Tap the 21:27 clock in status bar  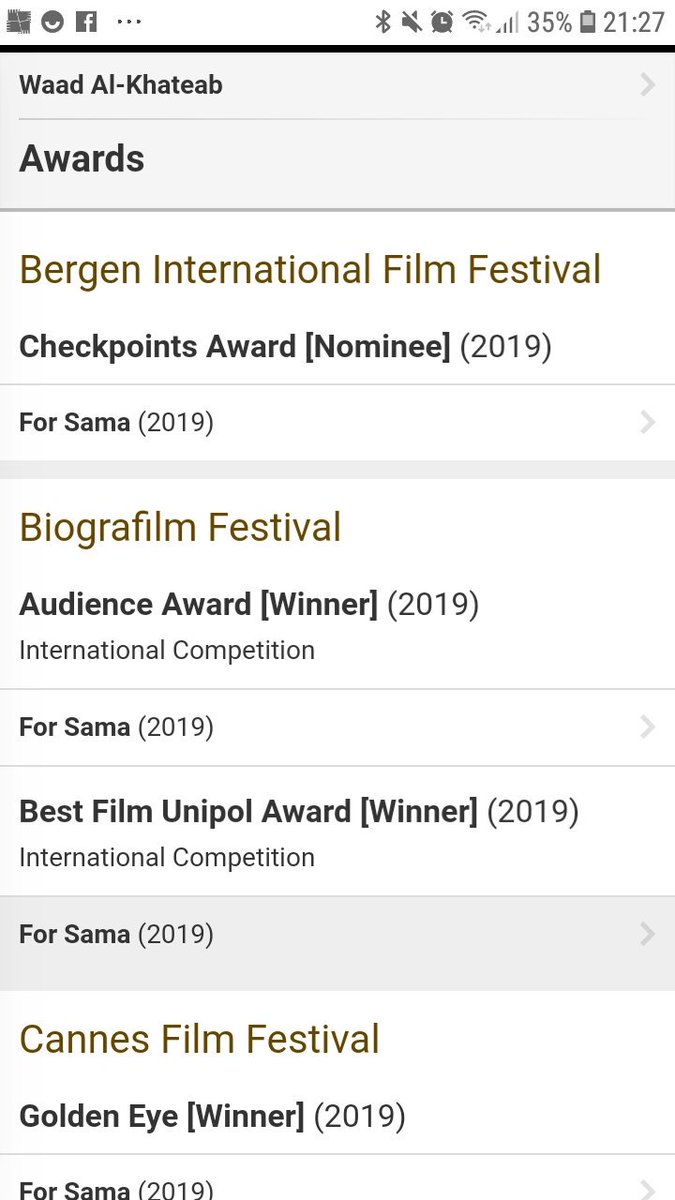click(634, 22)
